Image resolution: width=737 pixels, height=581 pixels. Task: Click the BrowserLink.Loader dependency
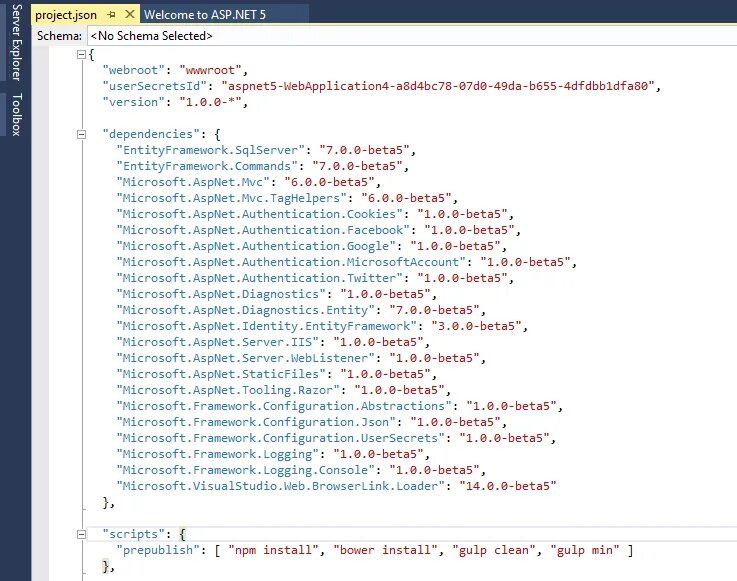281,486
